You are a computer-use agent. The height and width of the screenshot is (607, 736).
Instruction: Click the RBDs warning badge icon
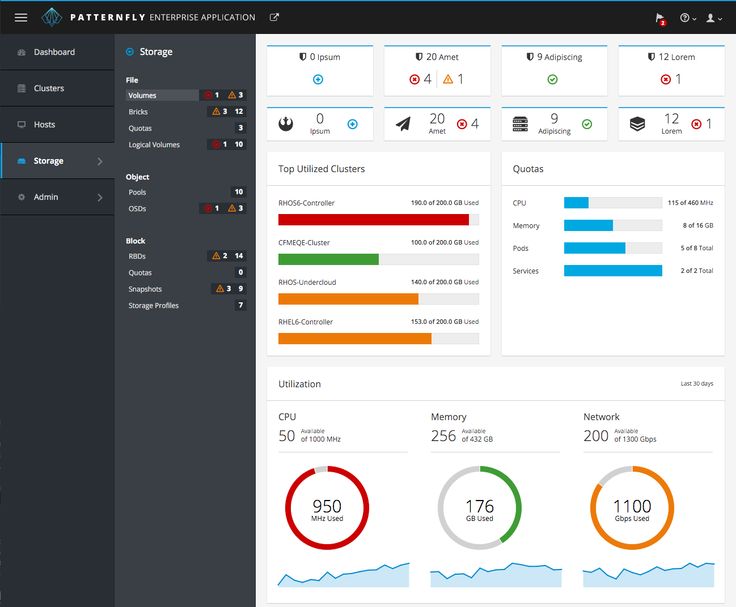point(216,255)
